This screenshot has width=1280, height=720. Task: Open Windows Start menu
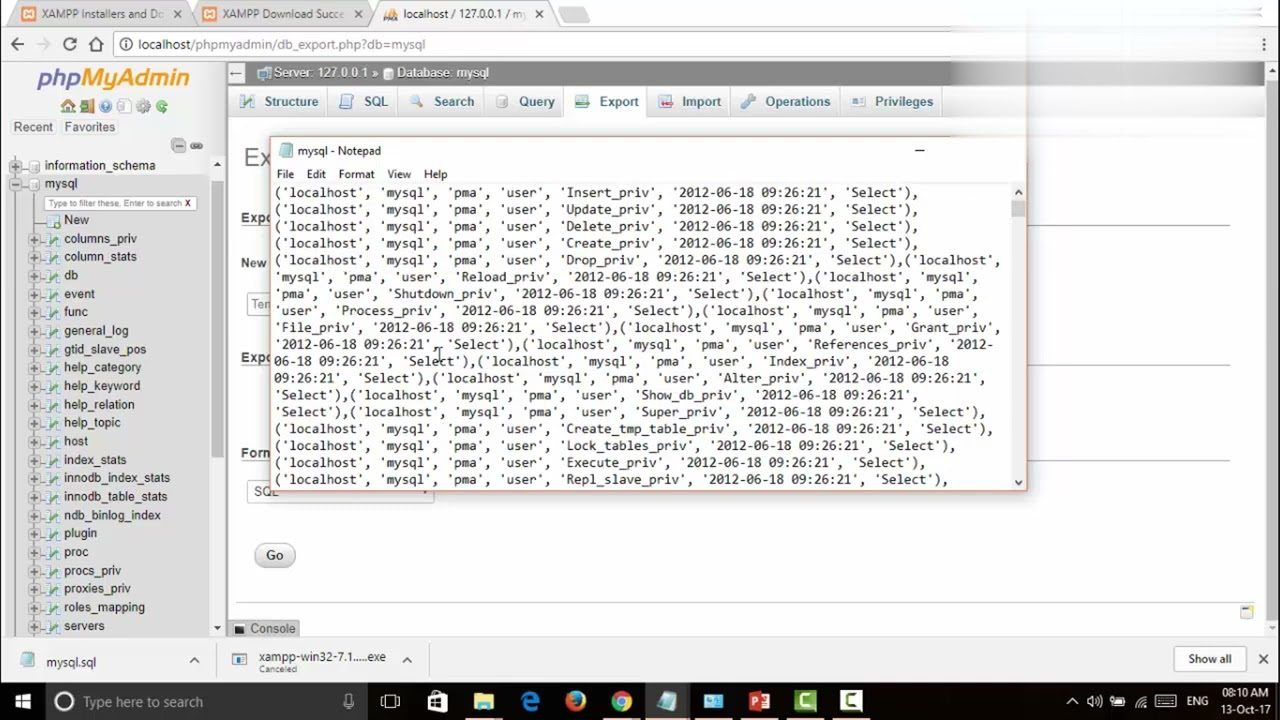(x=22, y=702)
